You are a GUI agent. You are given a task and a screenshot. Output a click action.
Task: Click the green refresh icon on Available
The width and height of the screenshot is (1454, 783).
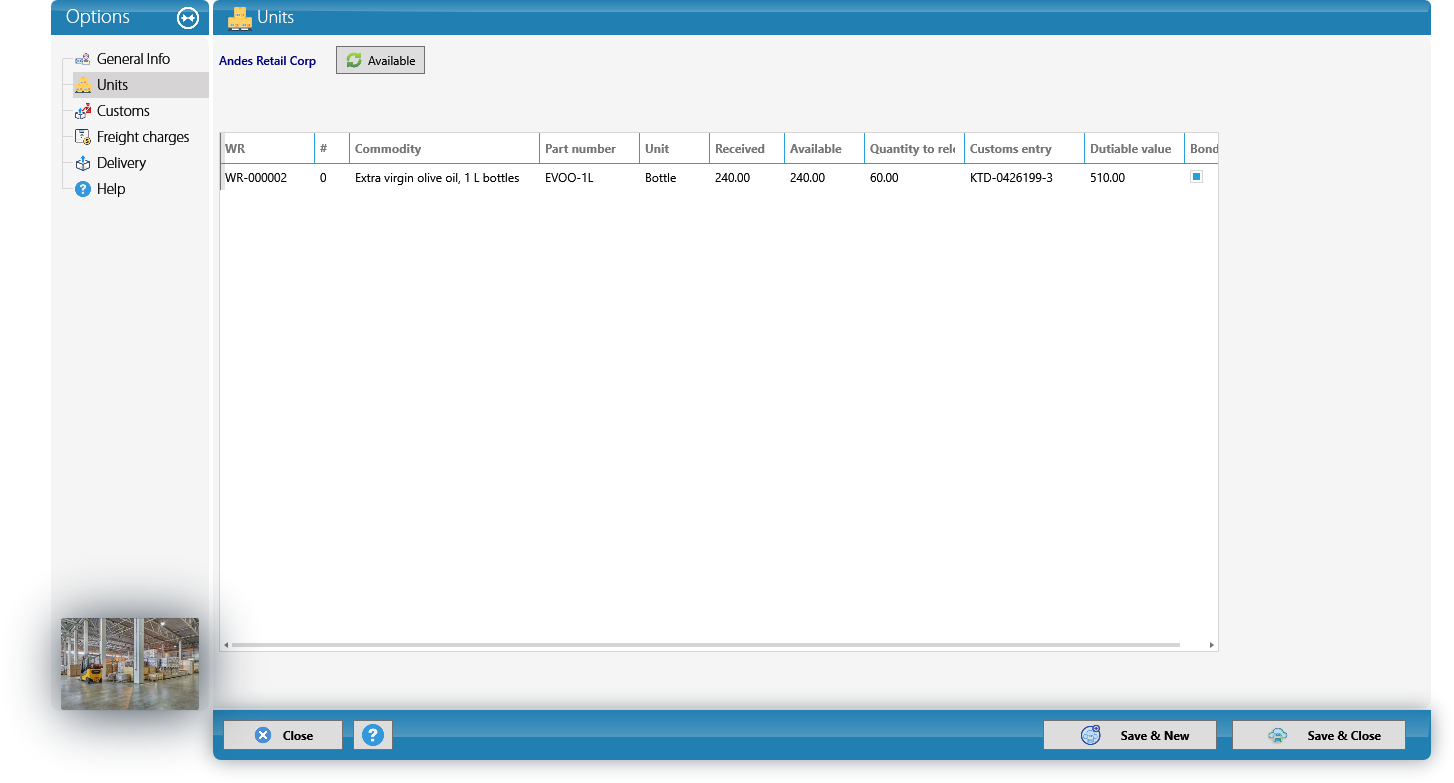point(354,61)
